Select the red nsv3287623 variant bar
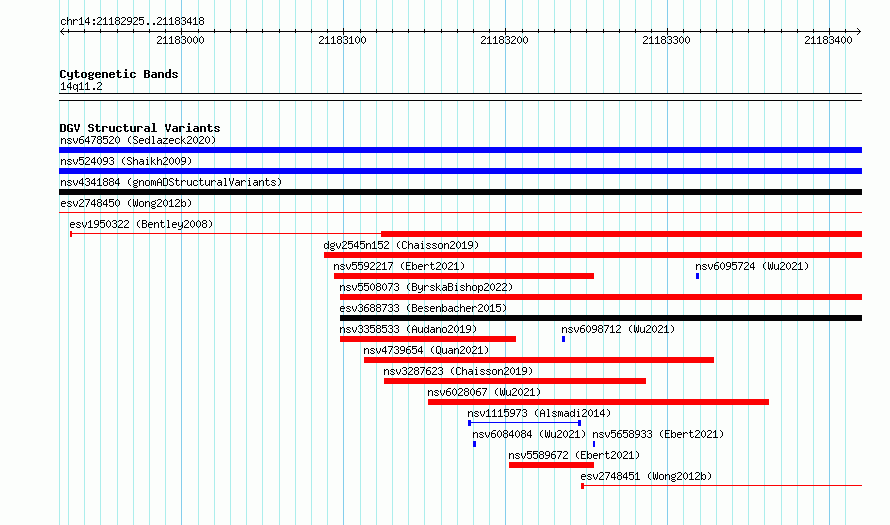 [x=515, y=381]
